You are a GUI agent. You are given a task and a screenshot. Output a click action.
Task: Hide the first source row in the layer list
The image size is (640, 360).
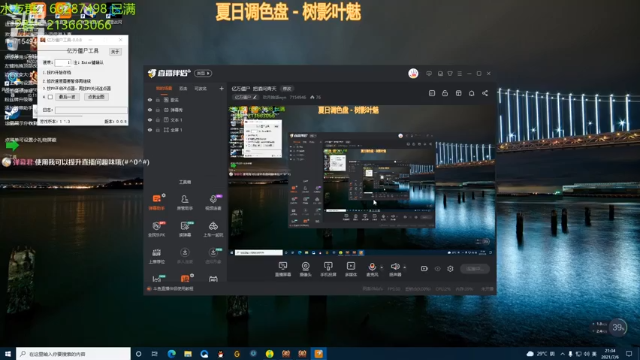[x=150, y=100]
